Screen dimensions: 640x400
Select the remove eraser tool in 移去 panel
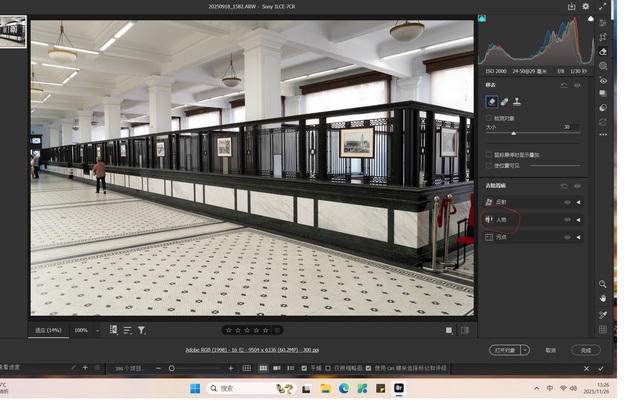point(492,102)
